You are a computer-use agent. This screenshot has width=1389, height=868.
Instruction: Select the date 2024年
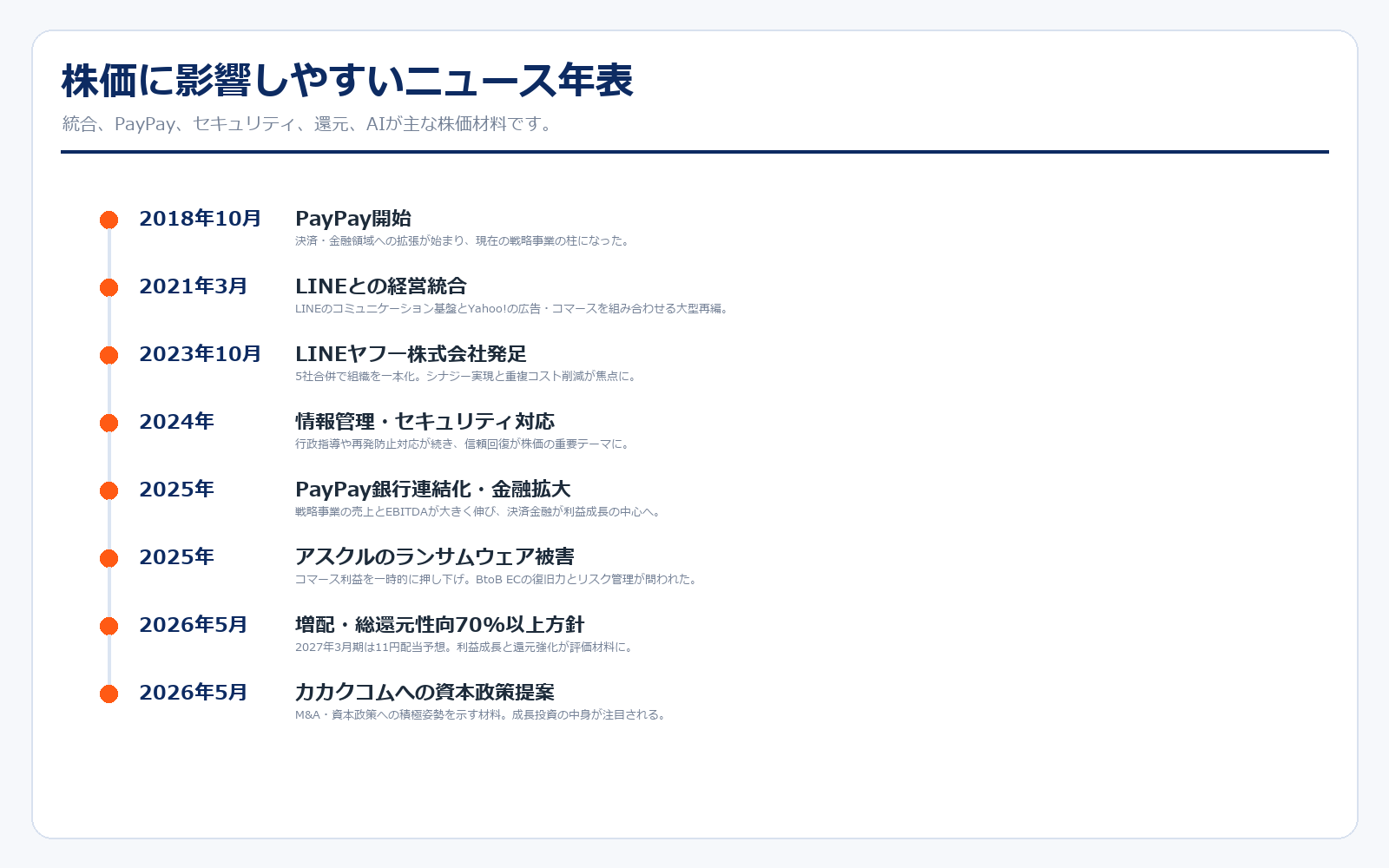point(176,422)
